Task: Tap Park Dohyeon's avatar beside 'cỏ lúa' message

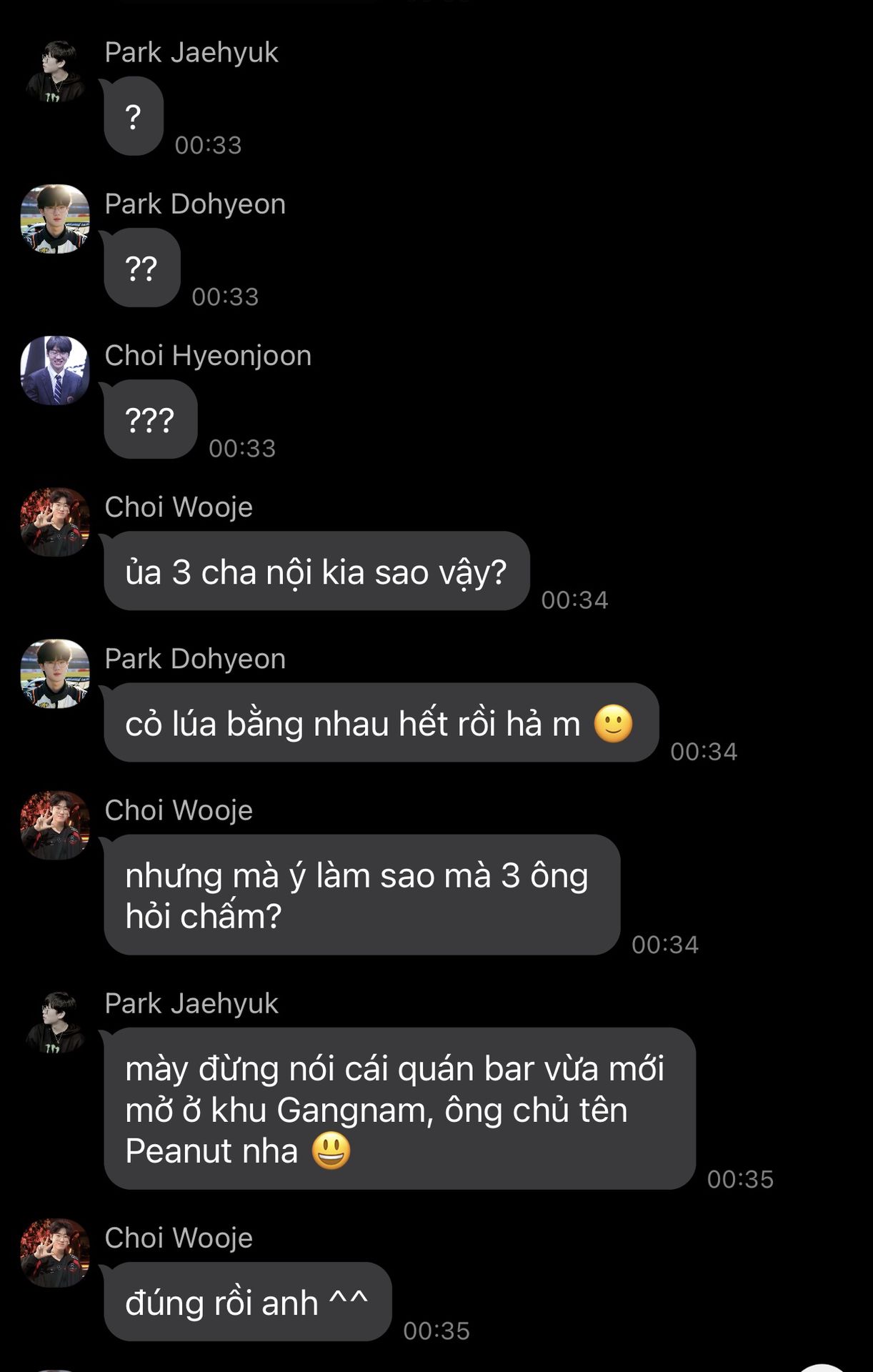Action: (55, 673)
